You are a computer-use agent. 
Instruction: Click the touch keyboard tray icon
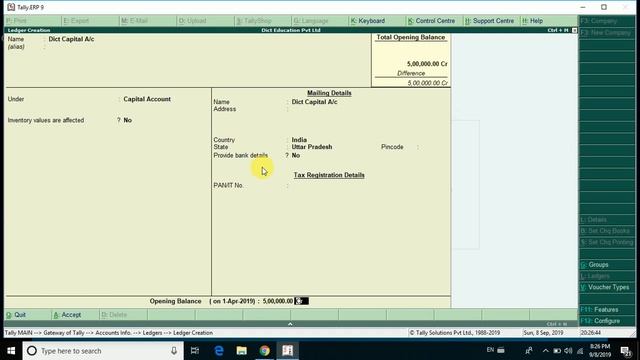[501, 350]
